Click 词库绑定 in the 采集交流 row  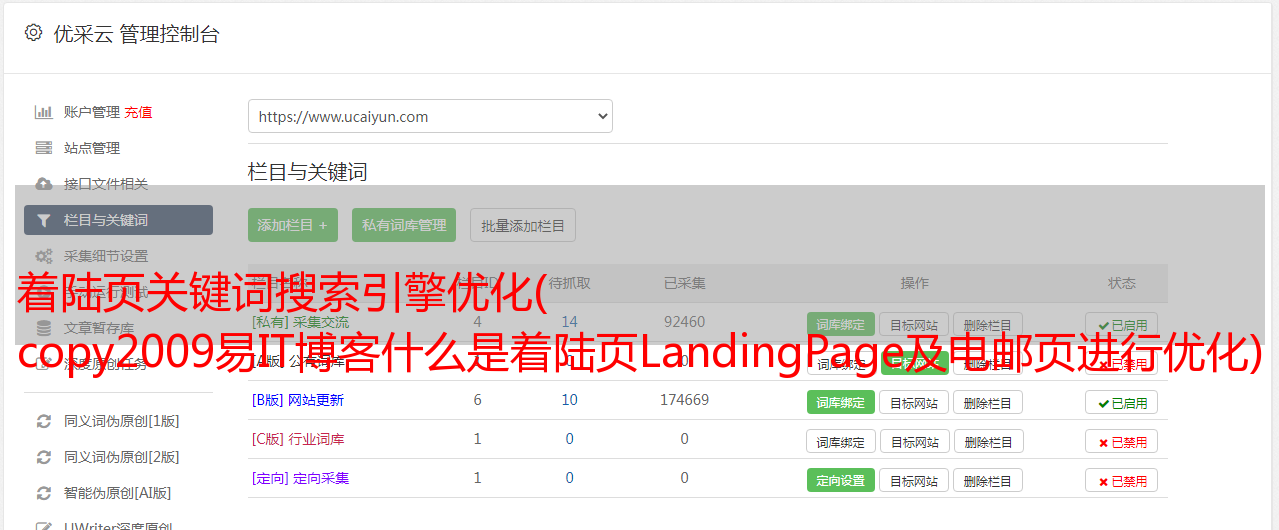click(840, 324)
